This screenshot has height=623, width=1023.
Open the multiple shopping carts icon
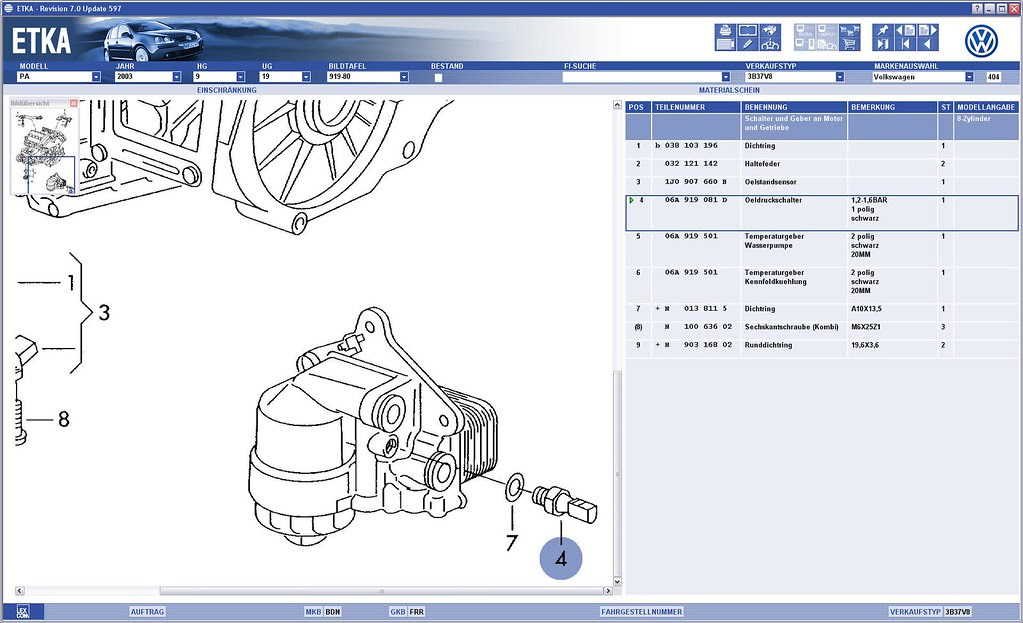[849, 31]
